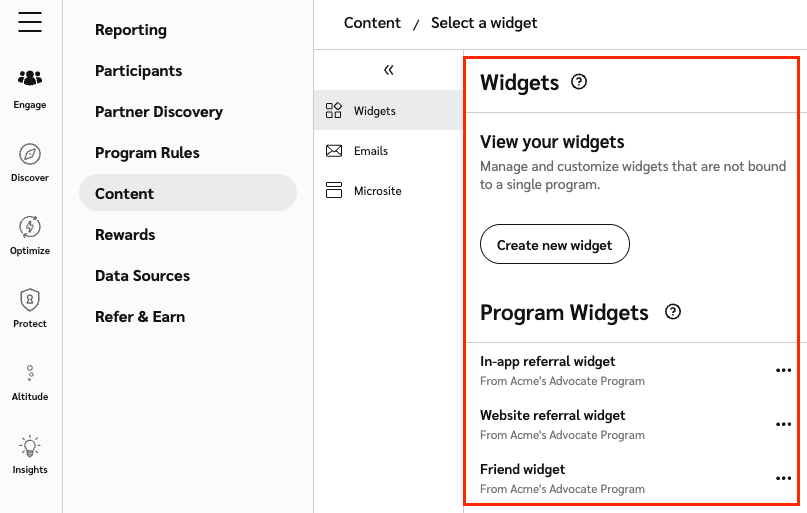Switch to the Microsite section
Viewport: 807px width, 513px height.
(x=377, y=191)
